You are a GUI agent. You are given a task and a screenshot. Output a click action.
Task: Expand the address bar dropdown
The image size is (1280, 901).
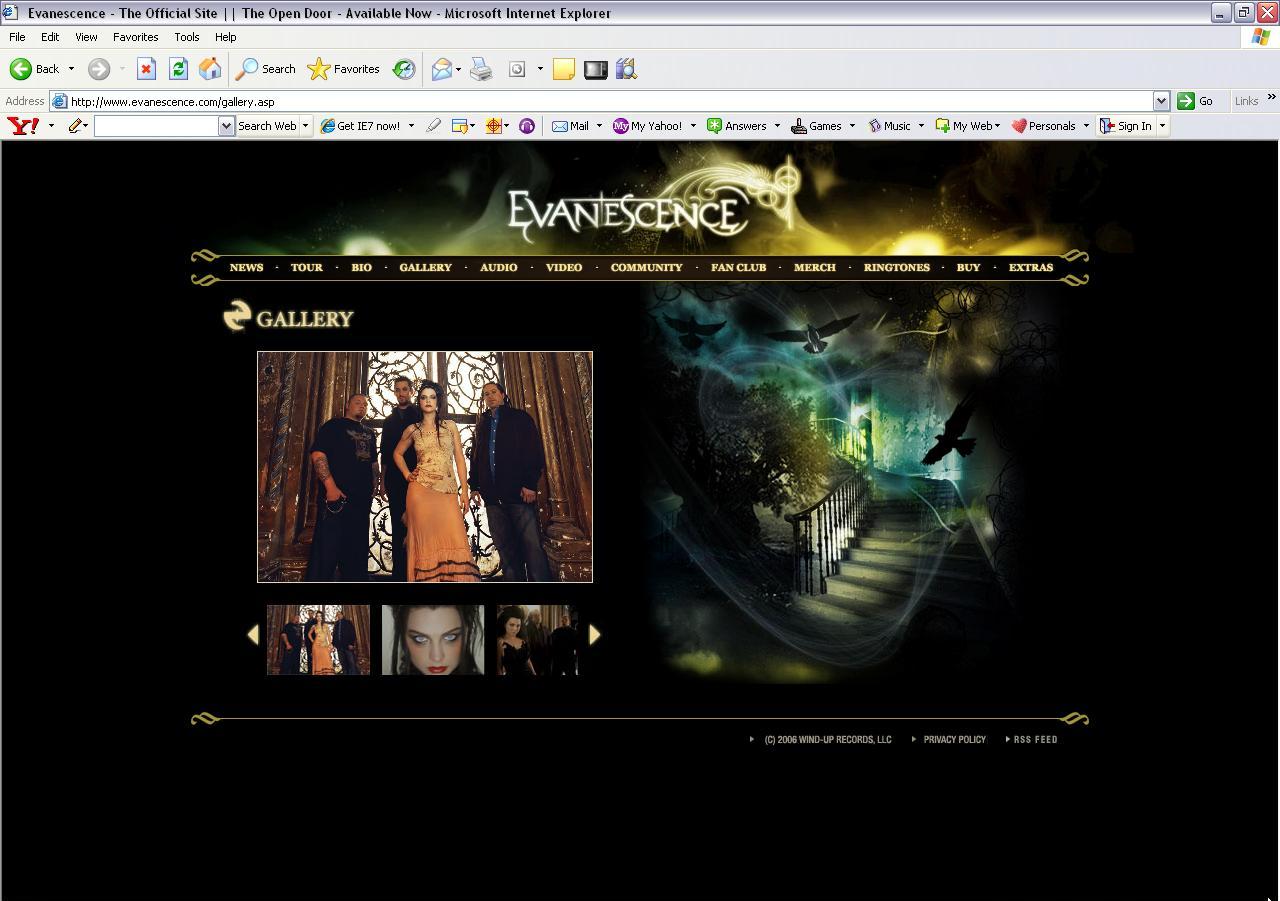(x=1161, y=101)
